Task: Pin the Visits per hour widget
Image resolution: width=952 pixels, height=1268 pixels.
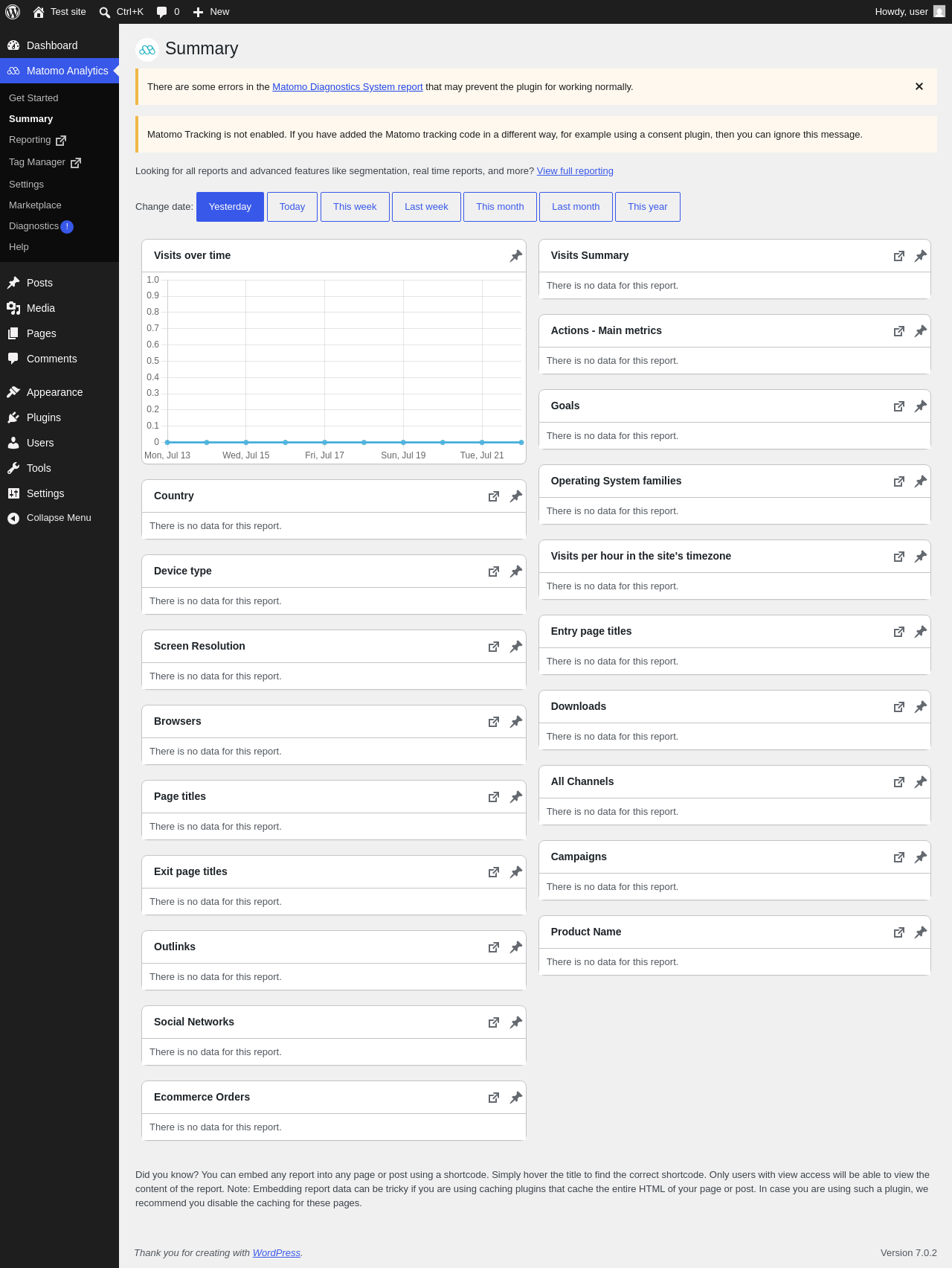Action: click(x=921, y=557)
